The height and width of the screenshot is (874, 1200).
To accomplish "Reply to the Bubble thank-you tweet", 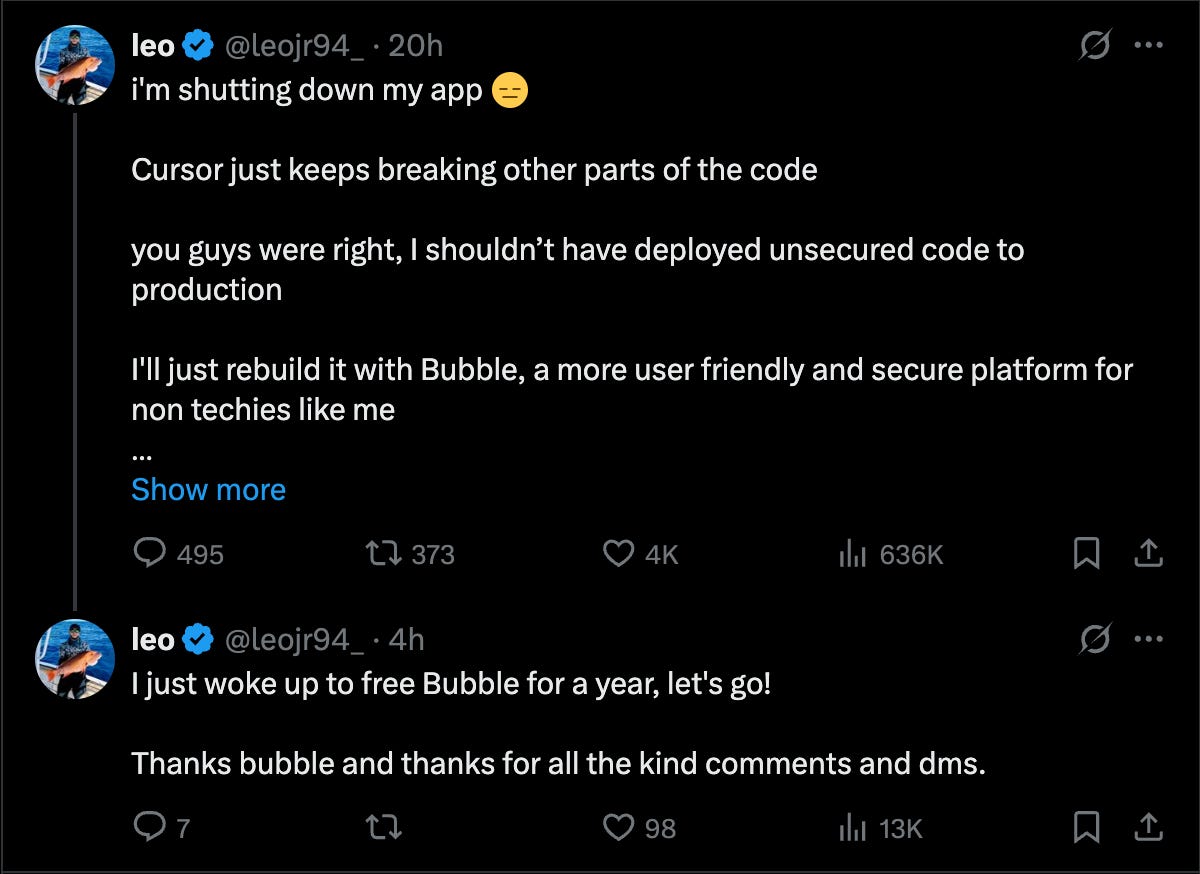I will (152, 828).
